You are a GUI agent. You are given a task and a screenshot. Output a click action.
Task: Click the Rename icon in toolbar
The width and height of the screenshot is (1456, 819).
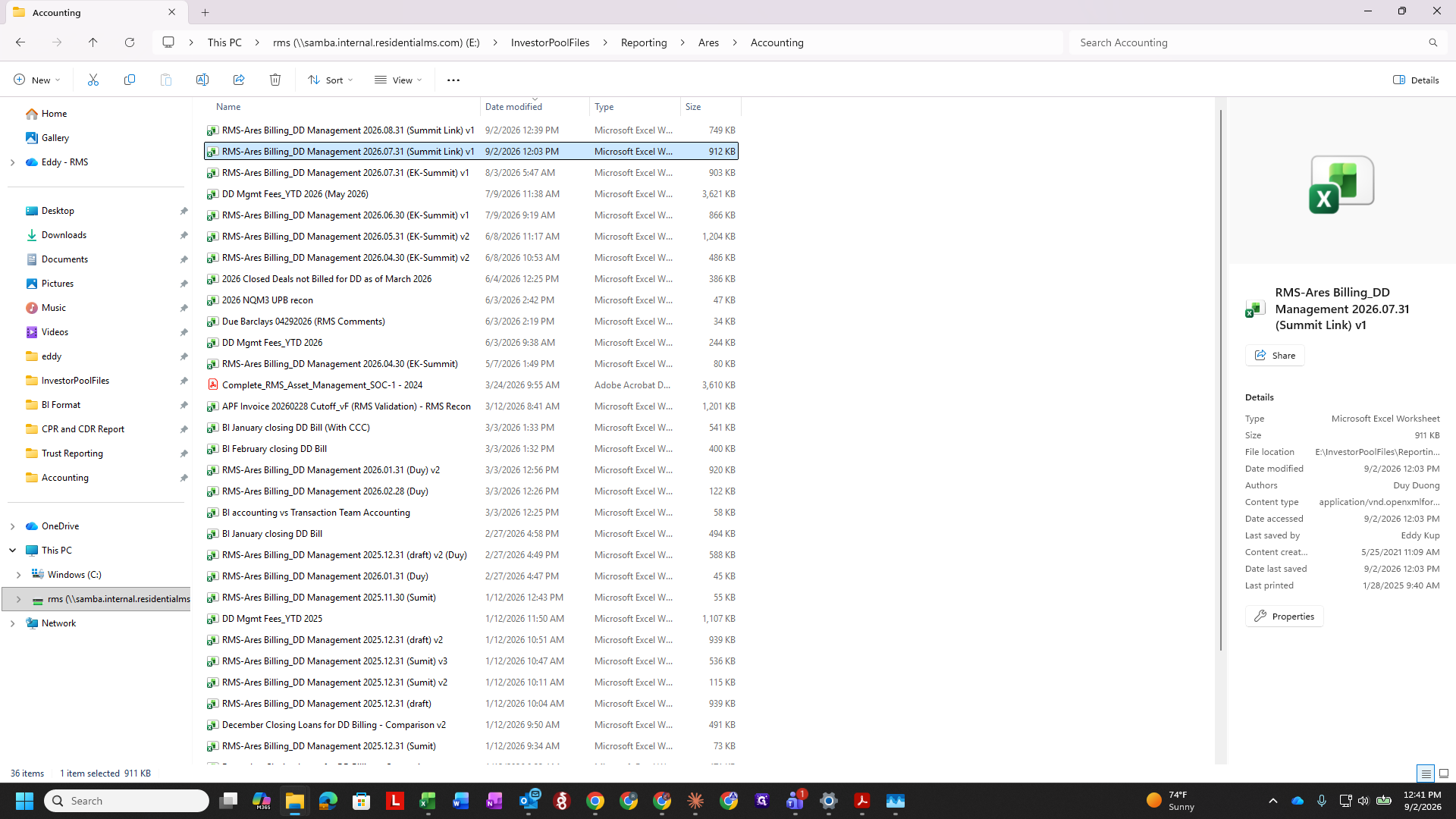[x=202, y=80]
